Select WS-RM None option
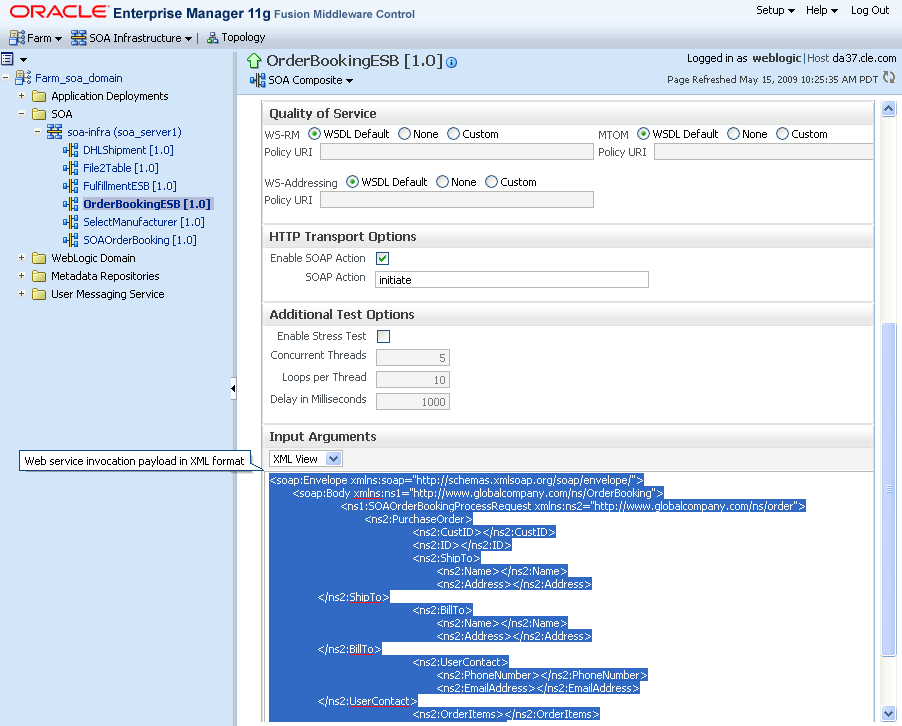The image size is (902, 726). [404, 133]
